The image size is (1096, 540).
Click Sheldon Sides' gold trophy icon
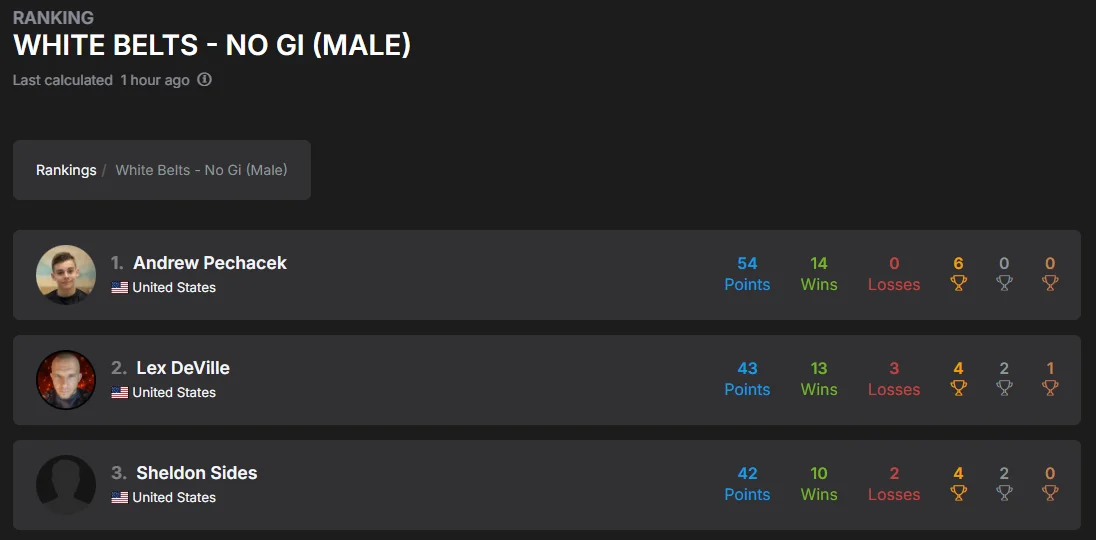pos(958,494)
